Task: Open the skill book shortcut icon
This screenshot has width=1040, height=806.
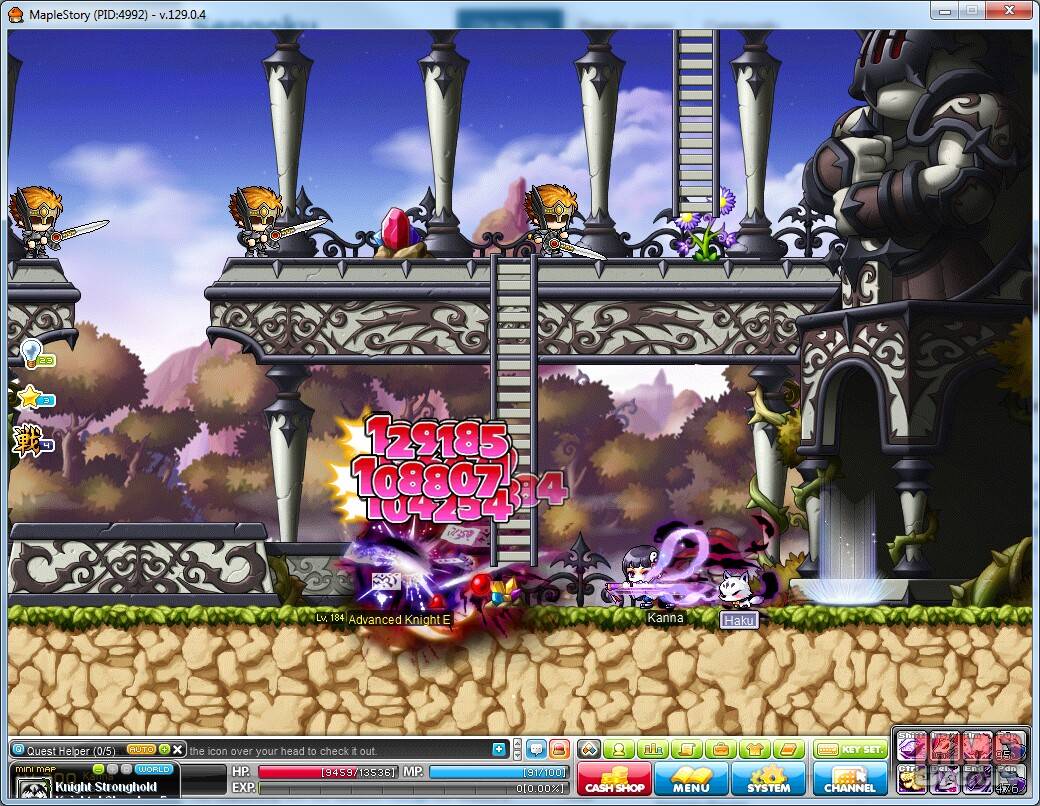Action: (789, 749)
